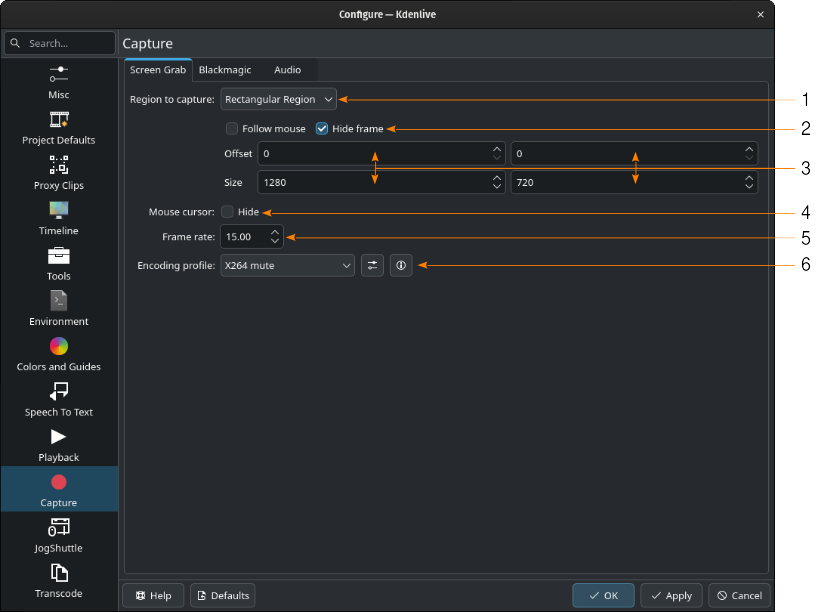Open the Encoding profile dropdown
817x612 pixels.
(288, 266)
